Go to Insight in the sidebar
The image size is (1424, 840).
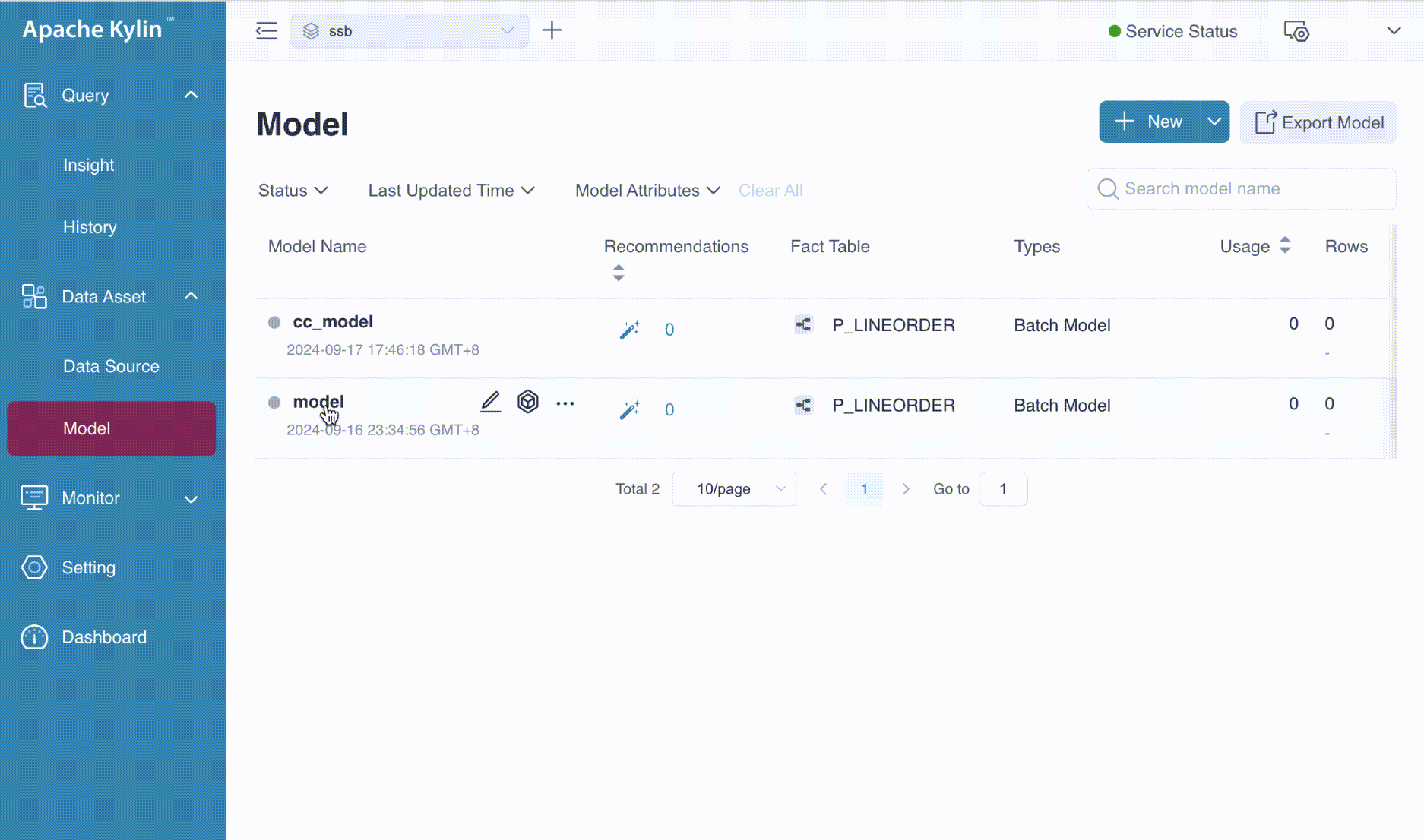pos(89,166)
